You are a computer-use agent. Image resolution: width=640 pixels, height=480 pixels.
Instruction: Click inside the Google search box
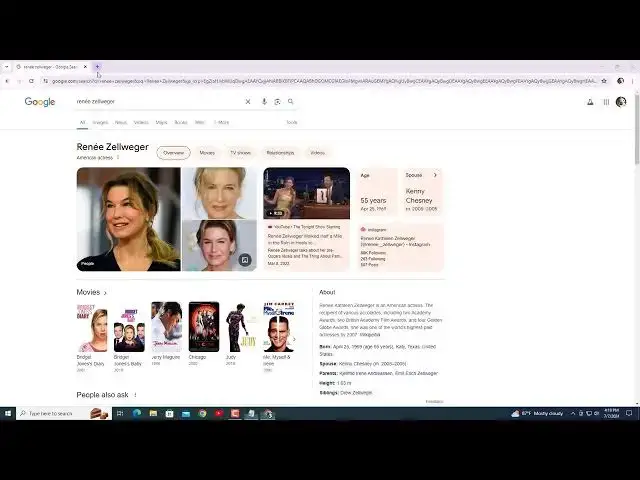click(159, 102)
